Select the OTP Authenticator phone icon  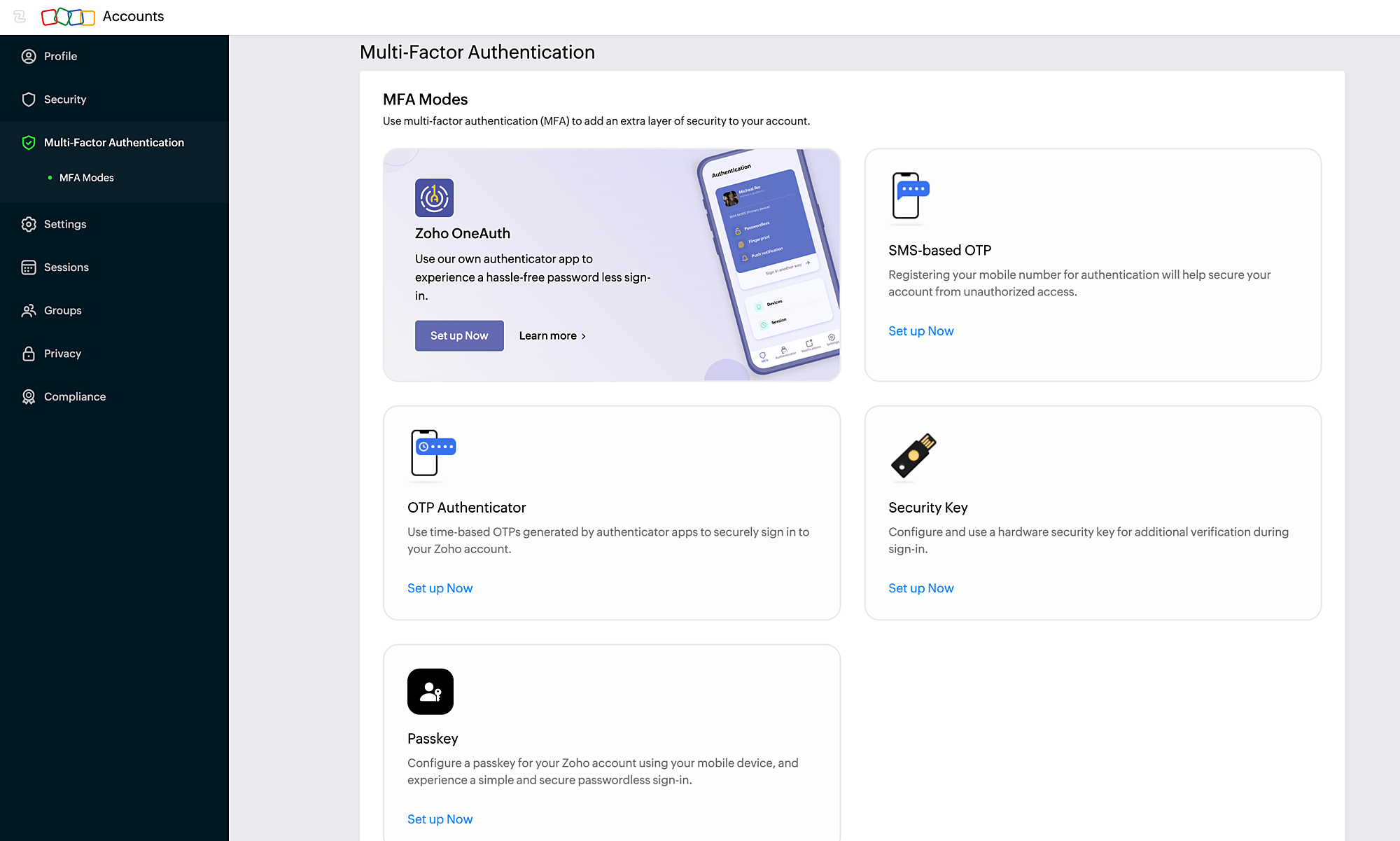click(x=431, y=453)
